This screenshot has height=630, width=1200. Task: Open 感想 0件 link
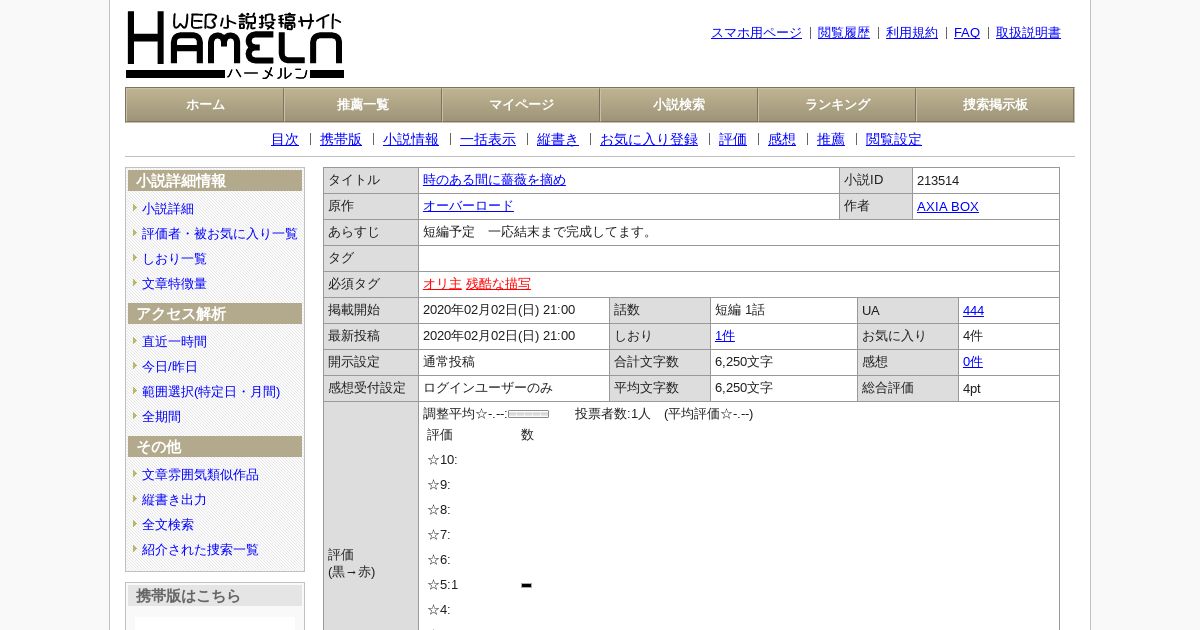point(973,362)
